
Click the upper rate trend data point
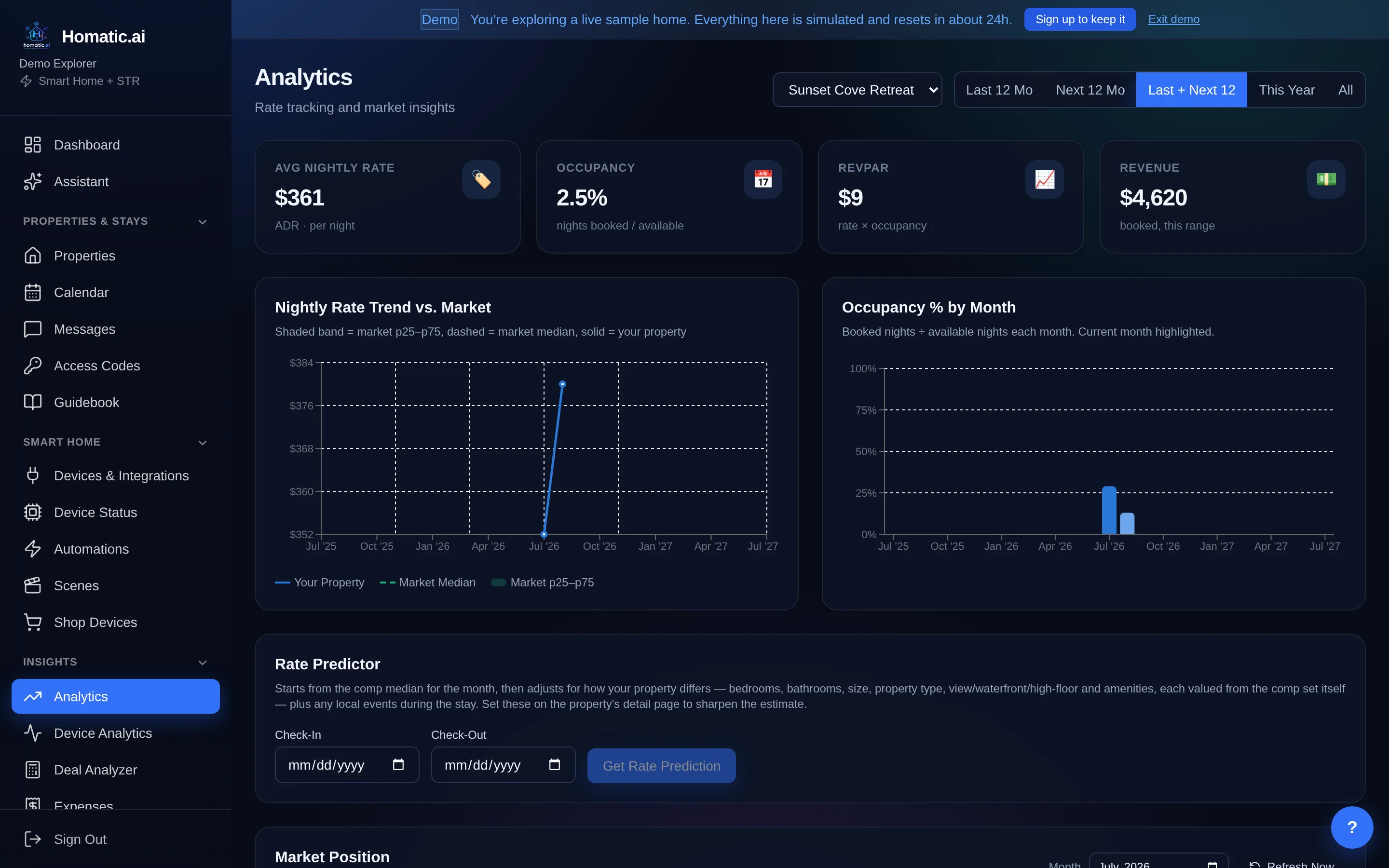(562, 384)
